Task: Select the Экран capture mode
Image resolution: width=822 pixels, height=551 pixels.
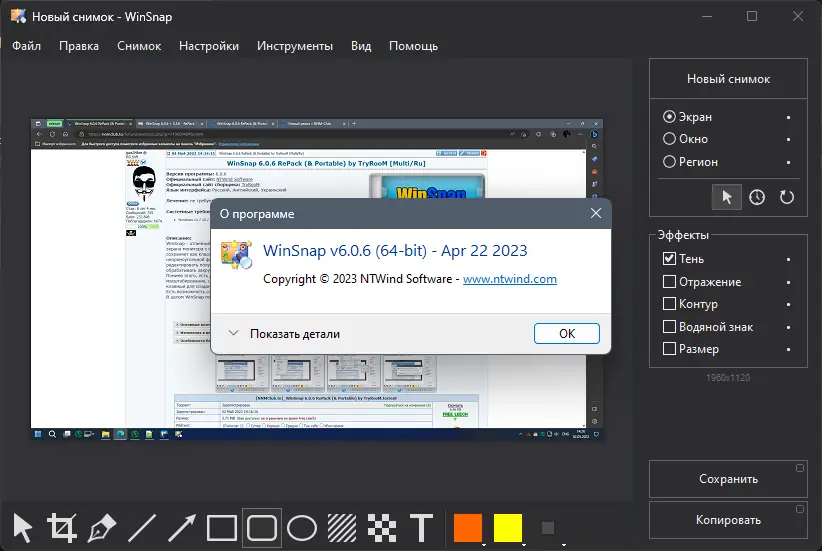Action: pos(688,117)
